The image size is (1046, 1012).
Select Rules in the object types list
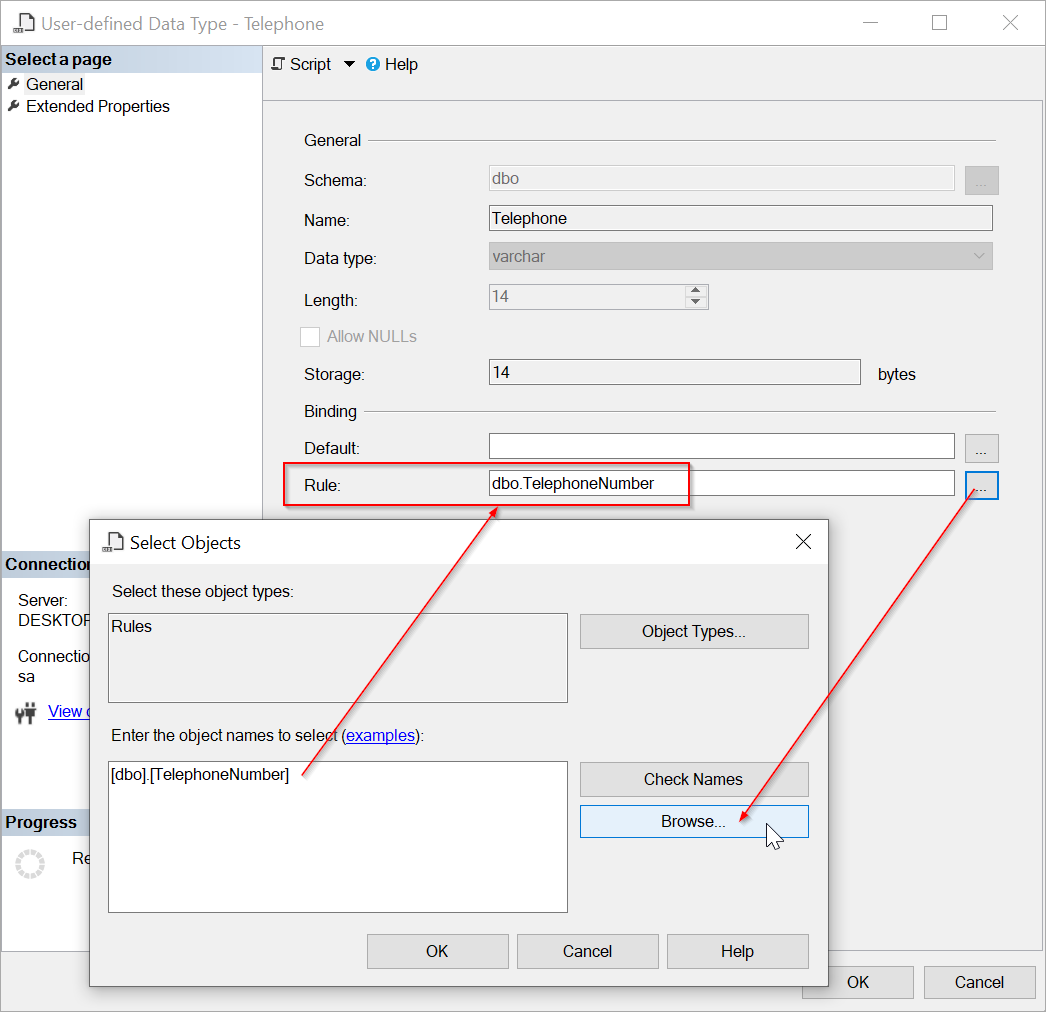131,626
